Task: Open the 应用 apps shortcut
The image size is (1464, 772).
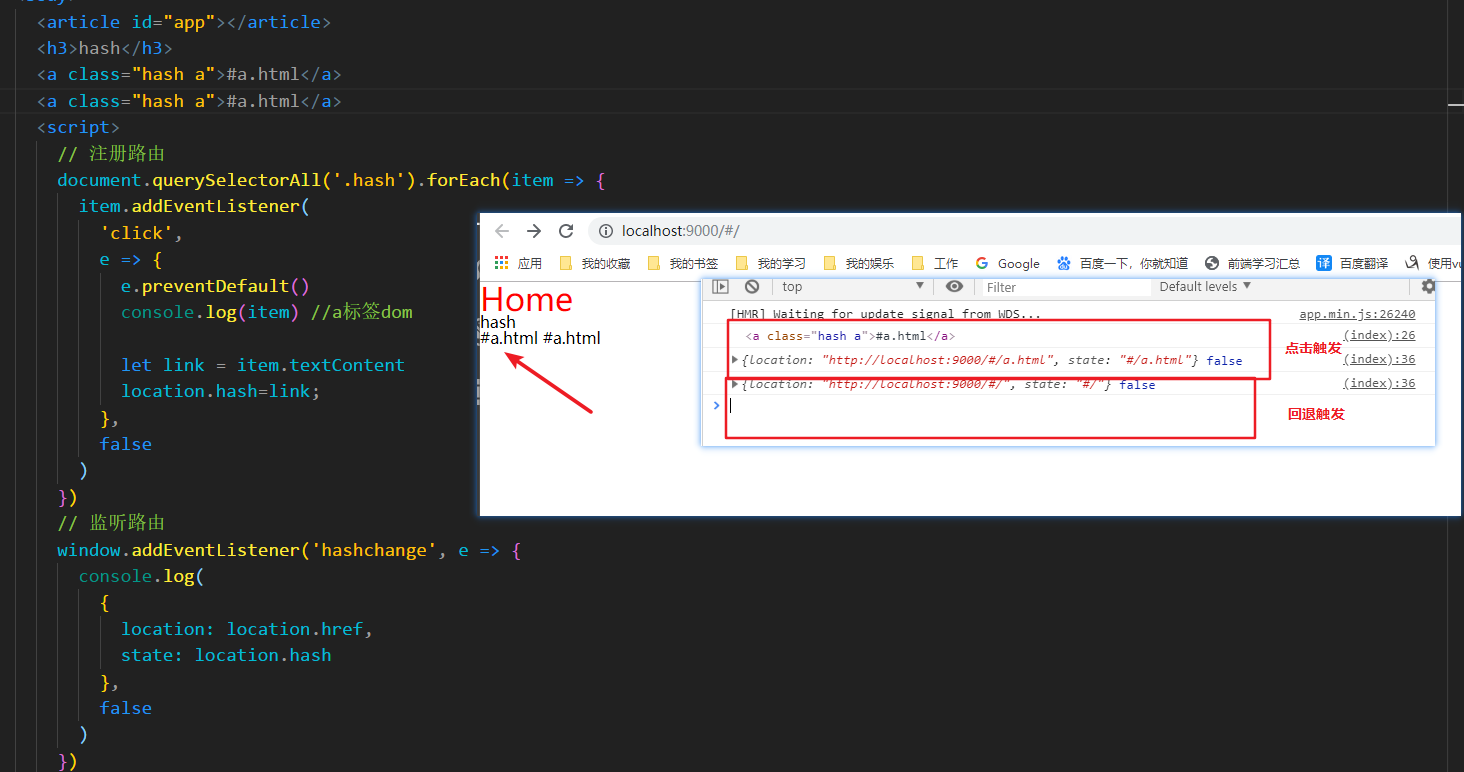Action: click(x=518, y=263)
